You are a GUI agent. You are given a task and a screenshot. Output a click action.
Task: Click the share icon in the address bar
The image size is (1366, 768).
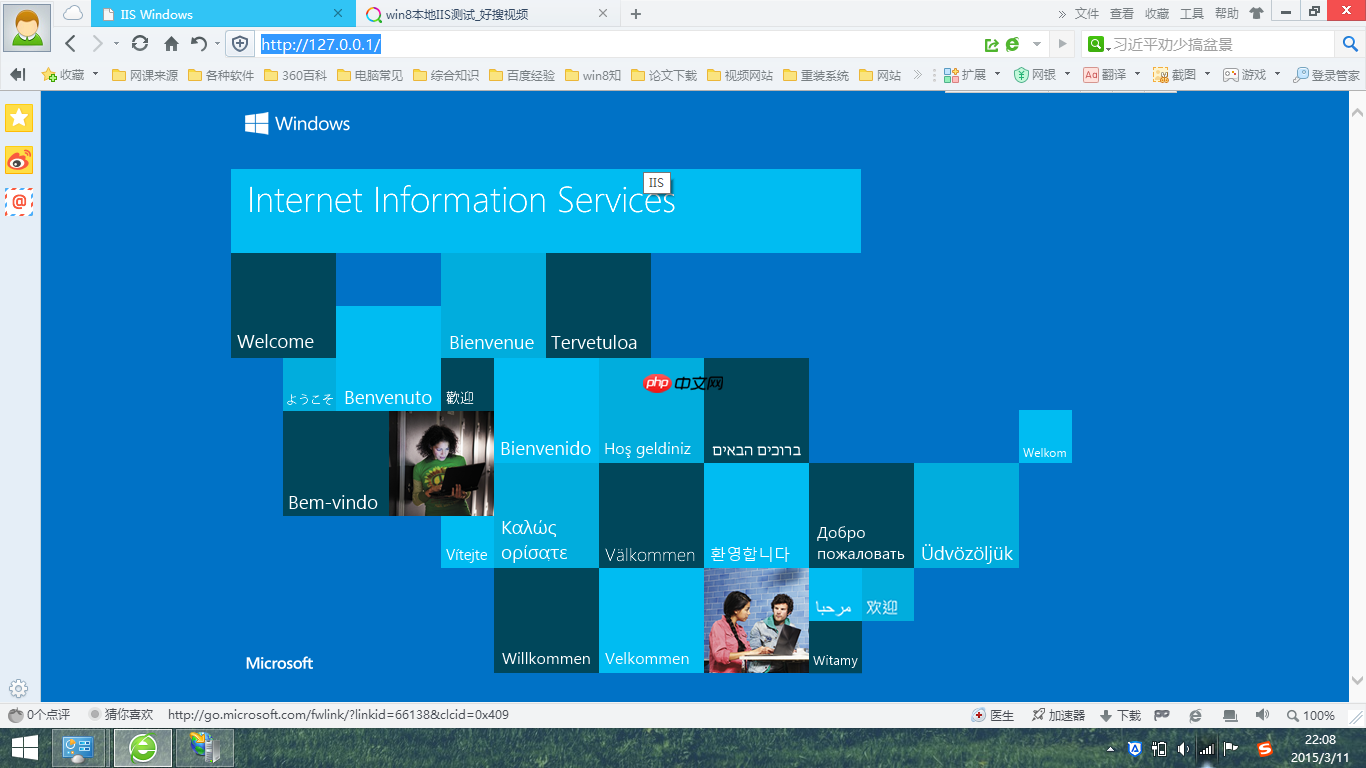[x=991, y=44]
